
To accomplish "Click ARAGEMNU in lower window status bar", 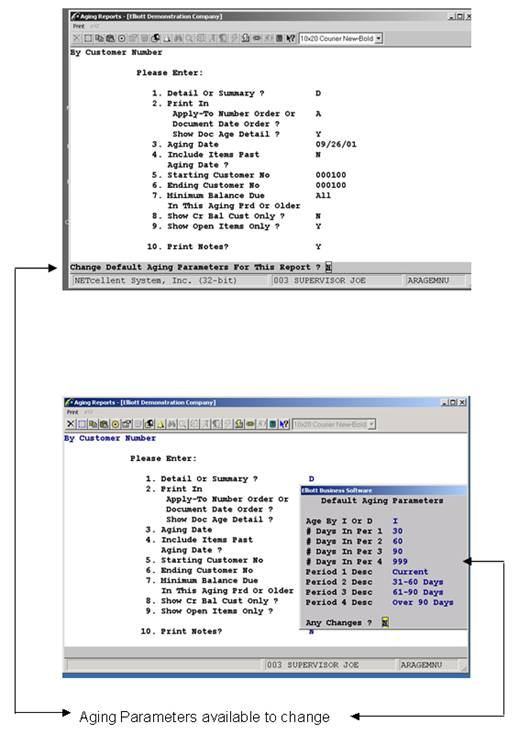I will click(x=421, y=665).
